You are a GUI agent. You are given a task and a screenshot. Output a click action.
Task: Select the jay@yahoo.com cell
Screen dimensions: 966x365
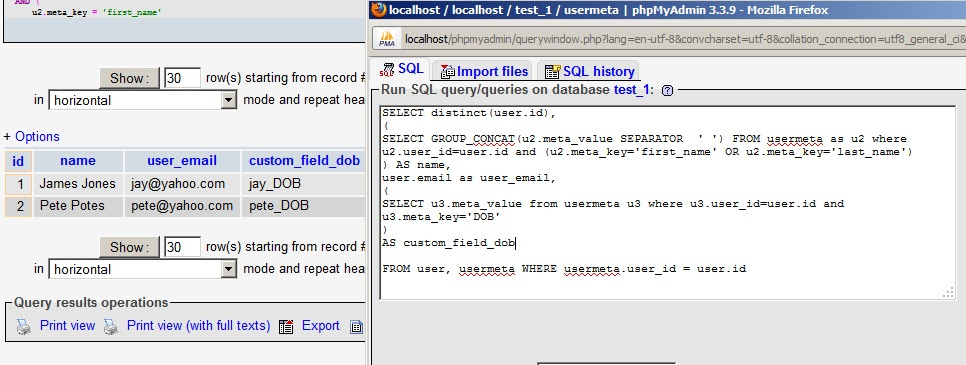click(x=182, y=184)
